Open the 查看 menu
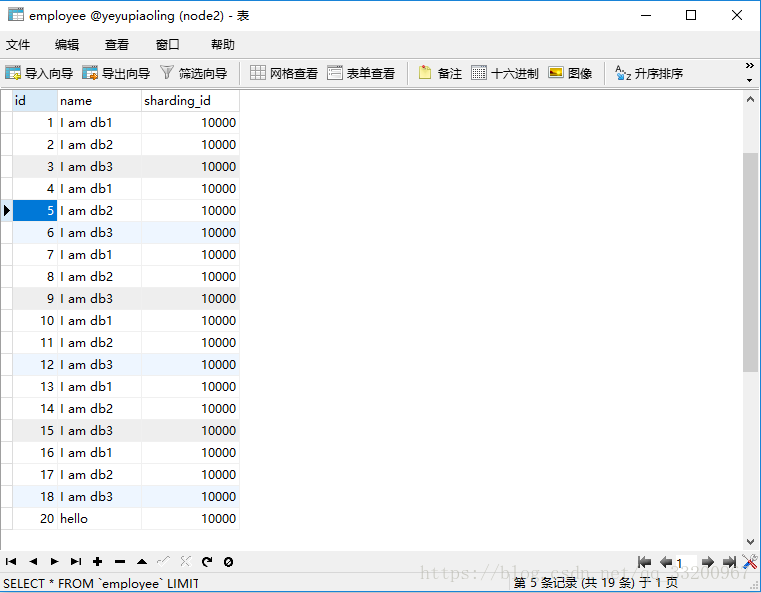The height and width of the screenshot is (593, 761). point(117,44)
